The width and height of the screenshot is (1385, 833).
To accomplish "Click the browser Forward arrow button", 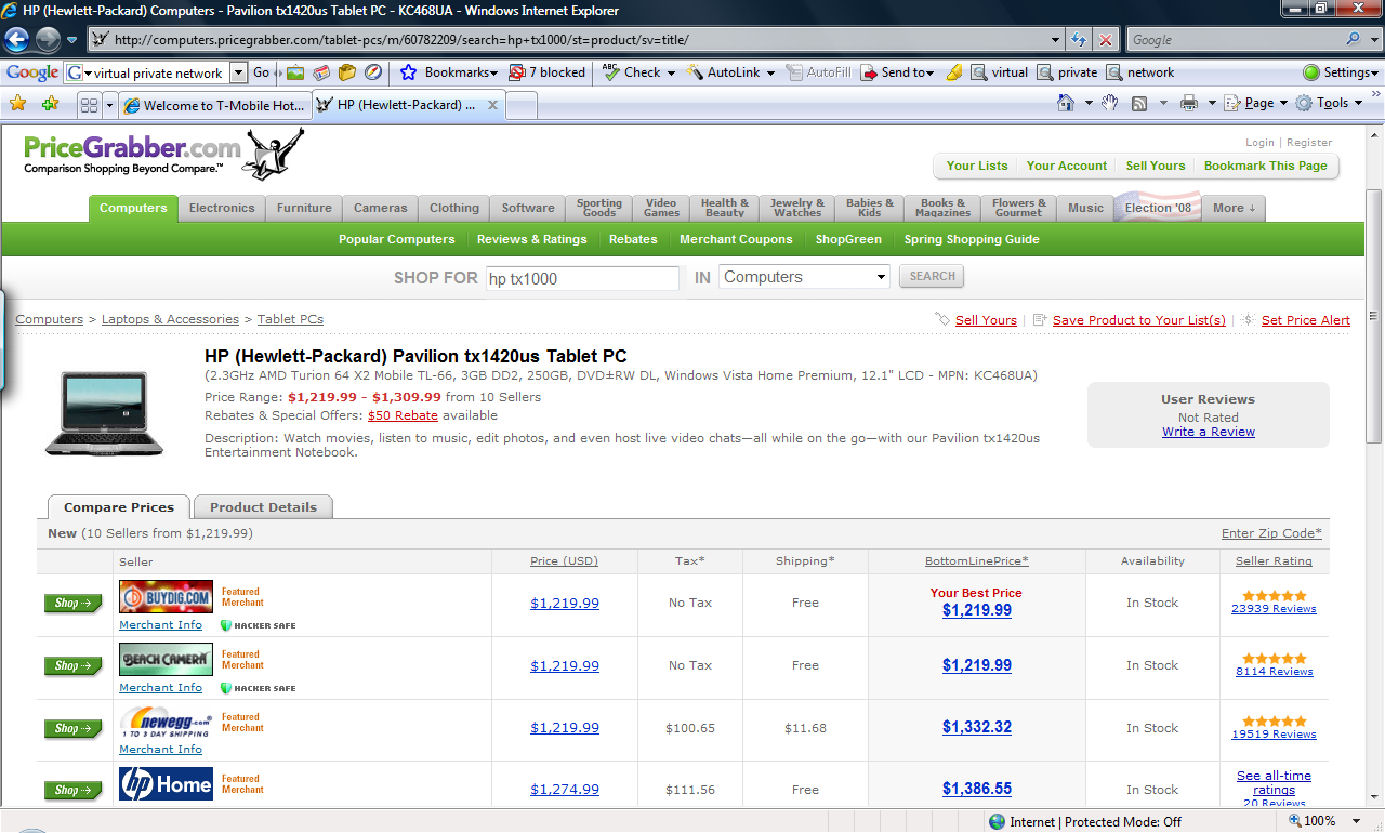I will (x=47, y=40).
